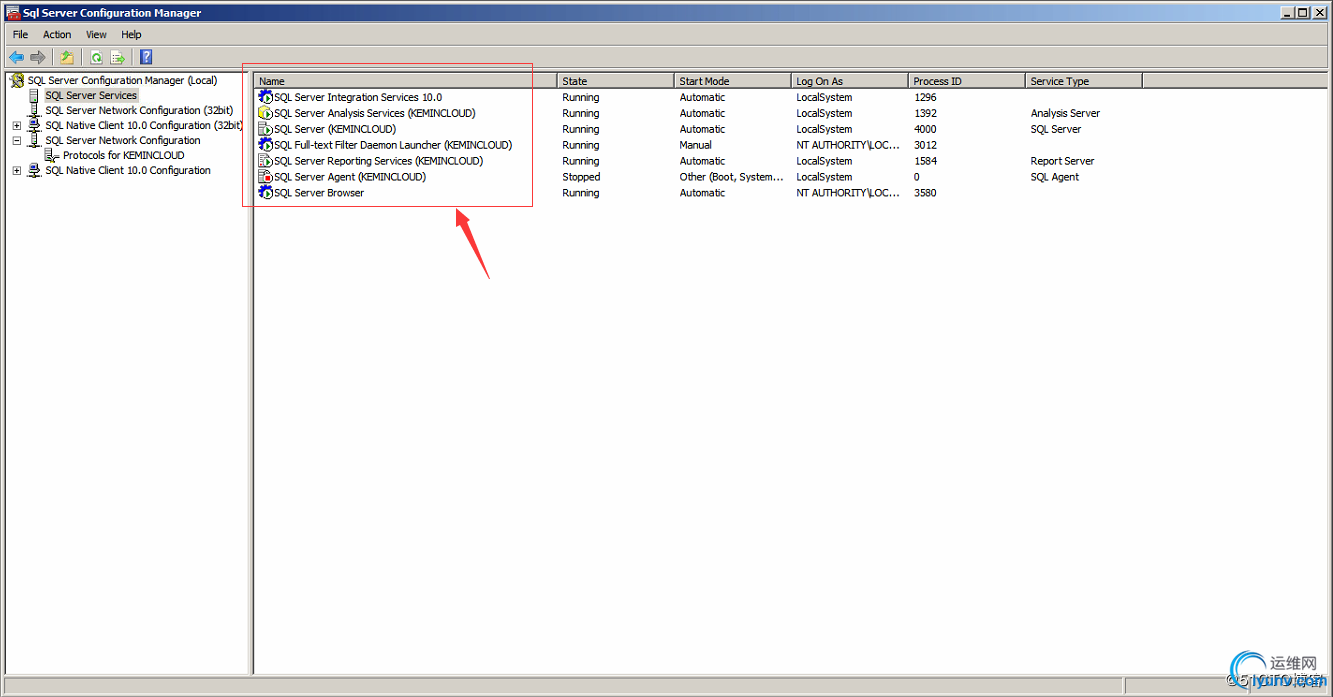Click the Log On As column header
This screenshot has width=1333, height=697.
850,81
